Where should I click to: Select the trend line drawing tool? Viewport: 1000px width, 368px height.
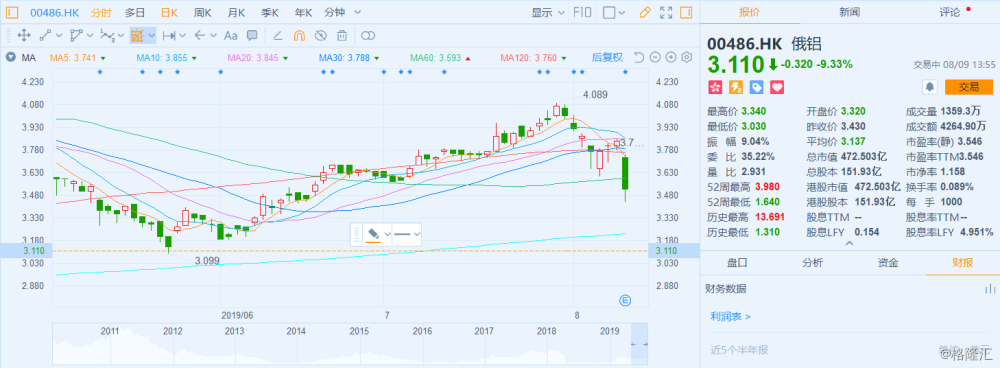(46, 36)
